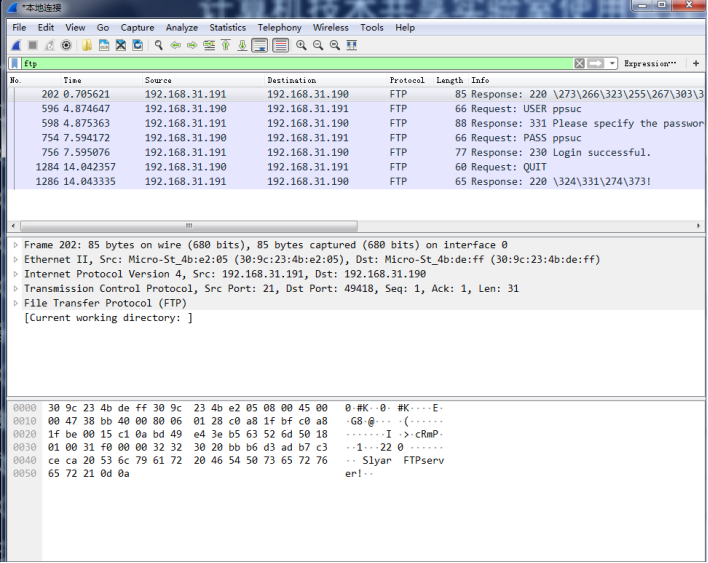
Task: Select the PASS ppsuc request packet
Action: 356,138
